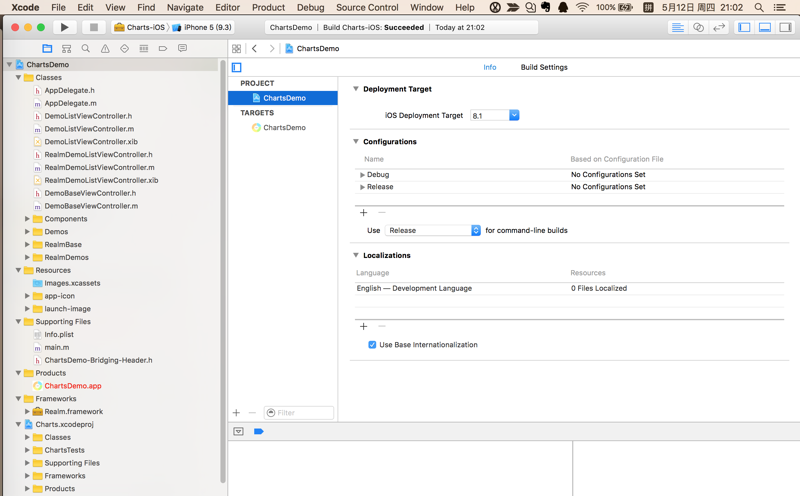The image size is (800, 496).
Task: Select ChartsDemo.app product
Action: (72, 386)
